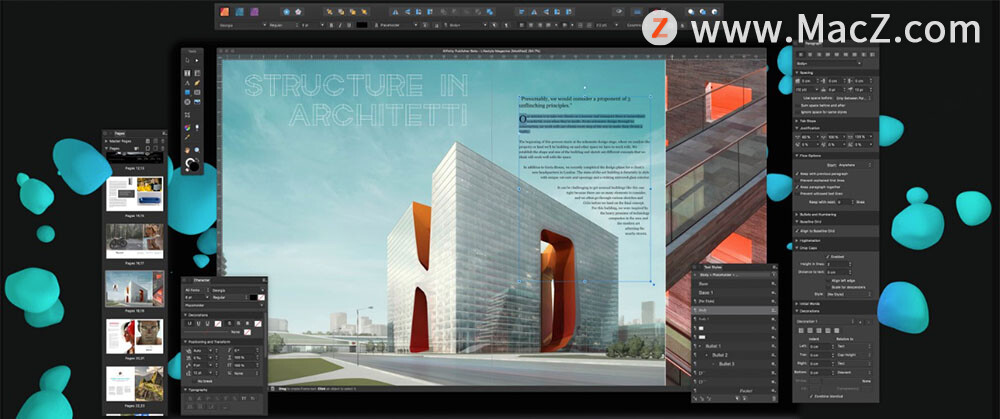Toggle Align to Baseline Grid checkbox
The height and width of the screenshot is (419, 1000).
coord(797,231)
